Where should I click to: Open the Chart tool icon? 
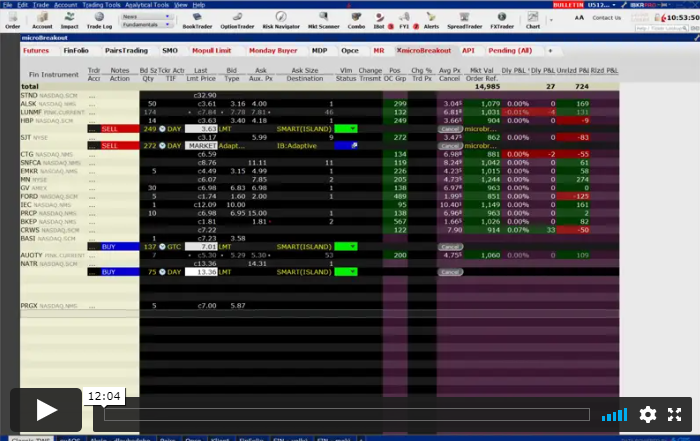coord(533,21)
